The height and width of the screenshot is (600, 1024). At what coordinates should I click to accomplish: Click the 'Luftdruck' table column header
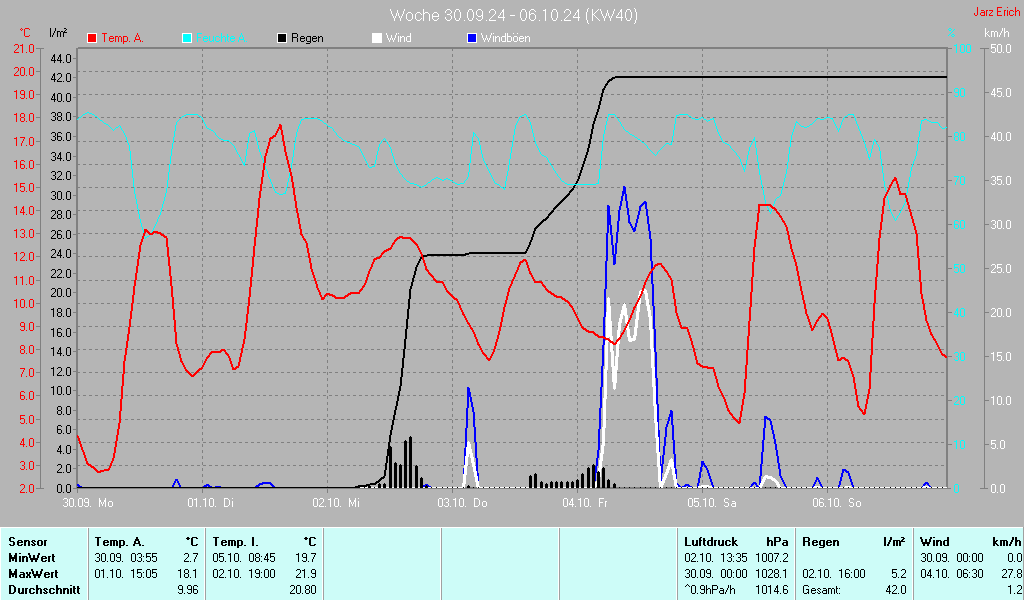click(x=711, y=542)
